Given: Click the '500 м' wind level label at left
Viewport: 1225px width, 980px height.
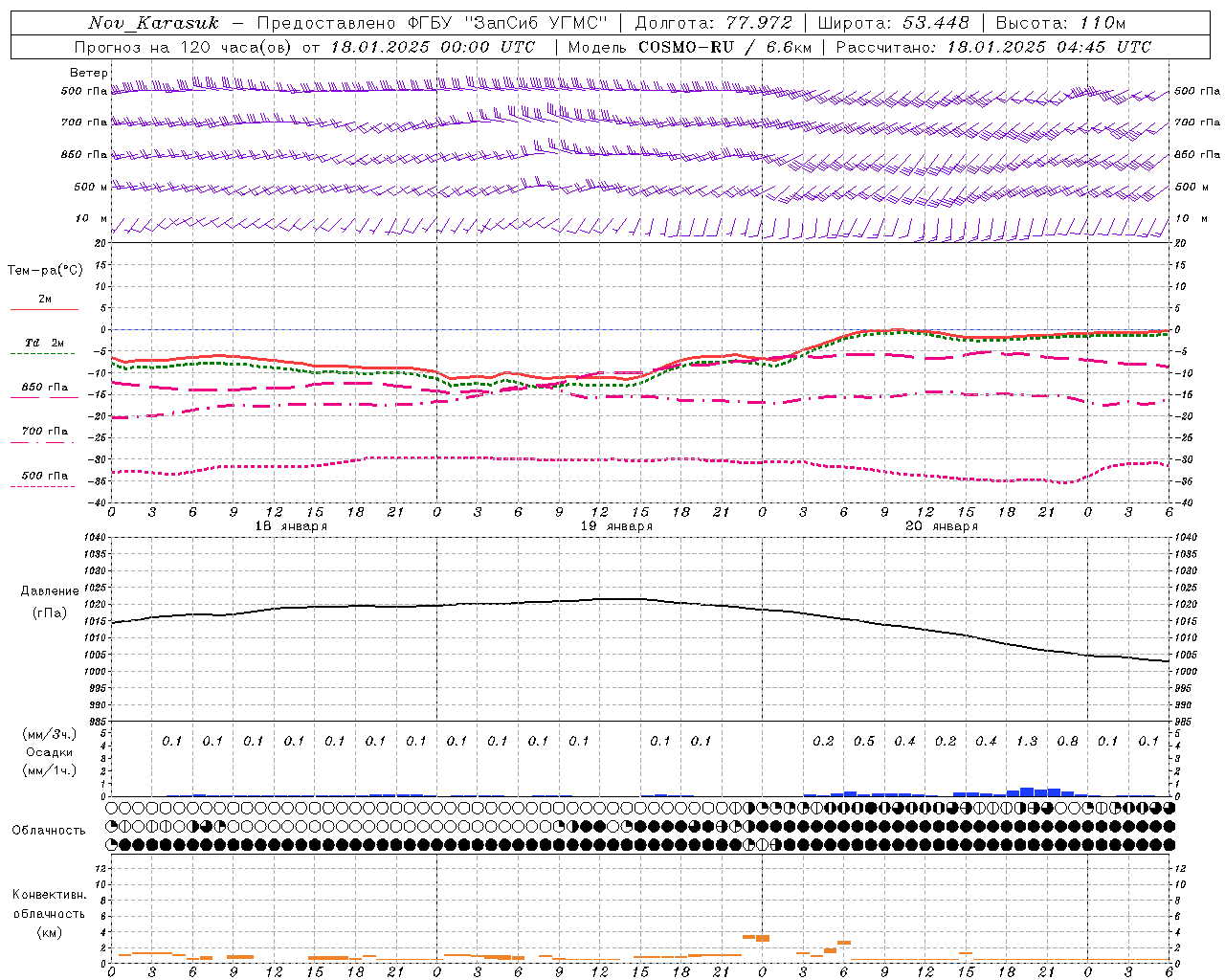Looking at the screenshot, I should [x=91, y=187].
